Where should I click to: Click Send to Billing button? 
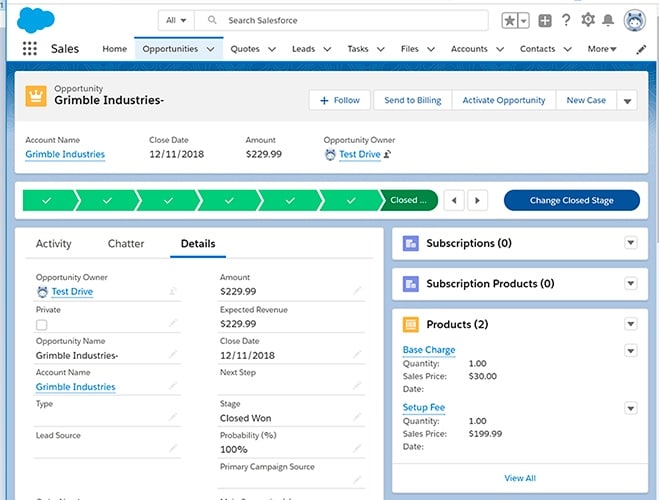[x=413, y=100]
